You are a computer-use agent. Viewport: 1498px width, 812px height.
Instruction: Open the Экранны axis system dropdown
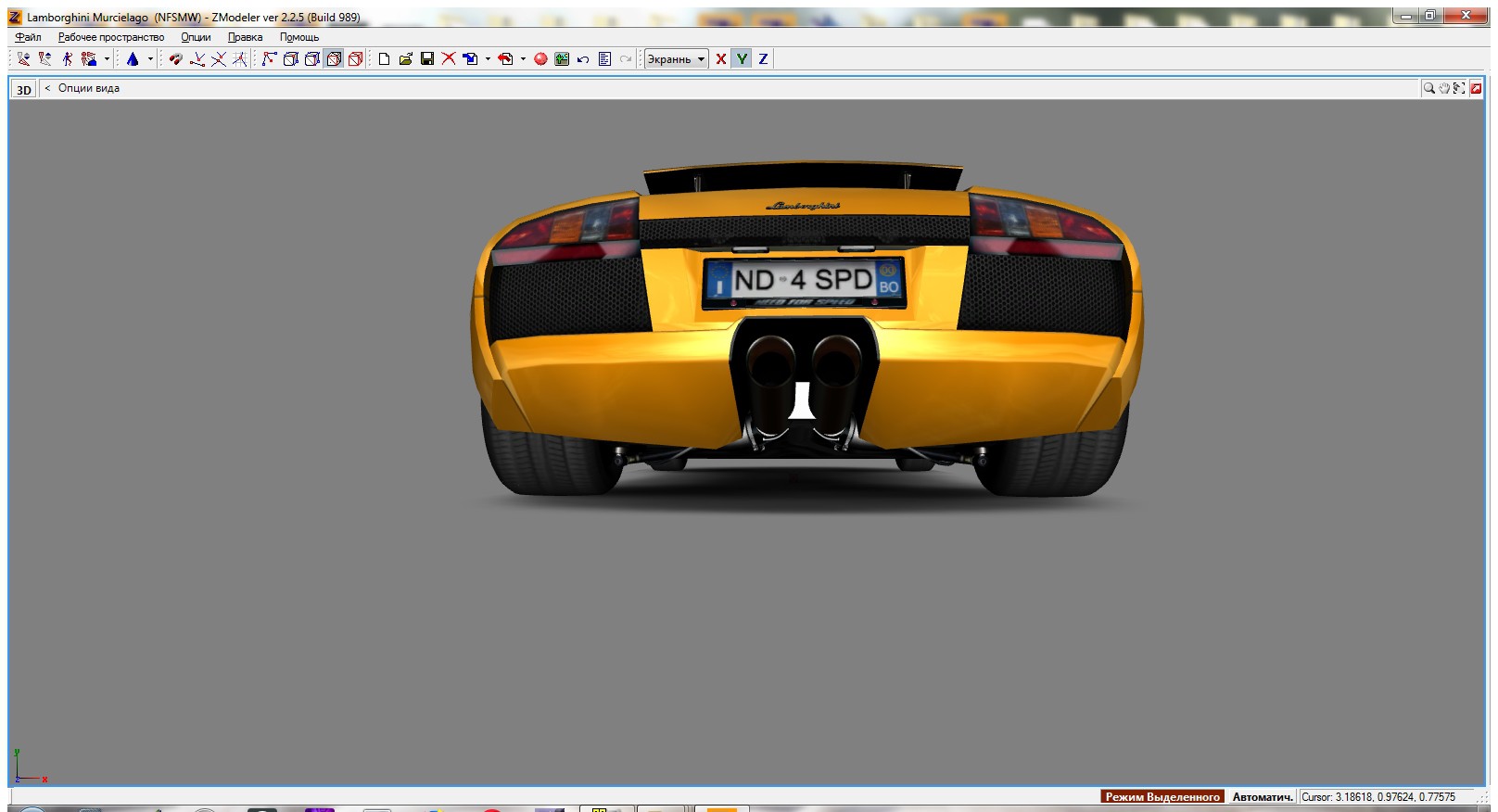[676, 58]
